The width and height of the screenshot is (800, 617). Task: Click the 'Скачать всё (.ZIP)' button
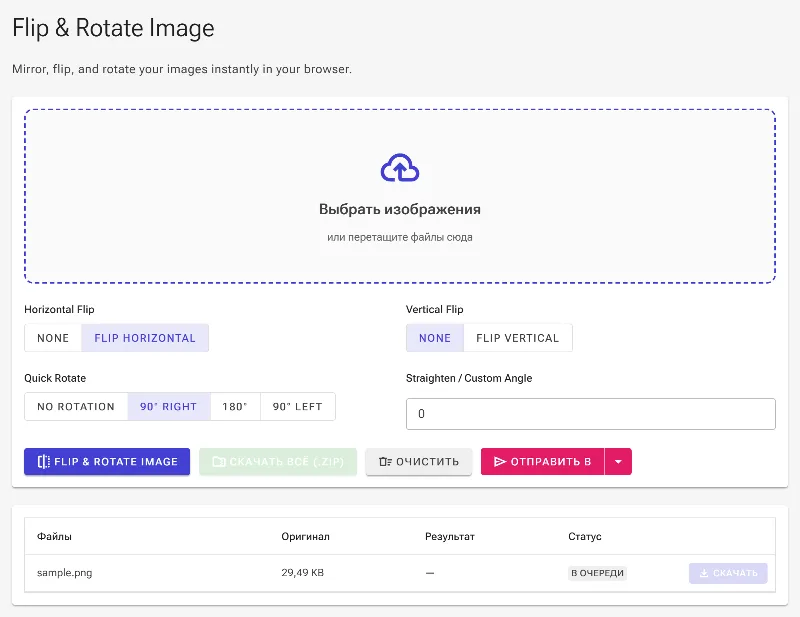pos(278,462)
